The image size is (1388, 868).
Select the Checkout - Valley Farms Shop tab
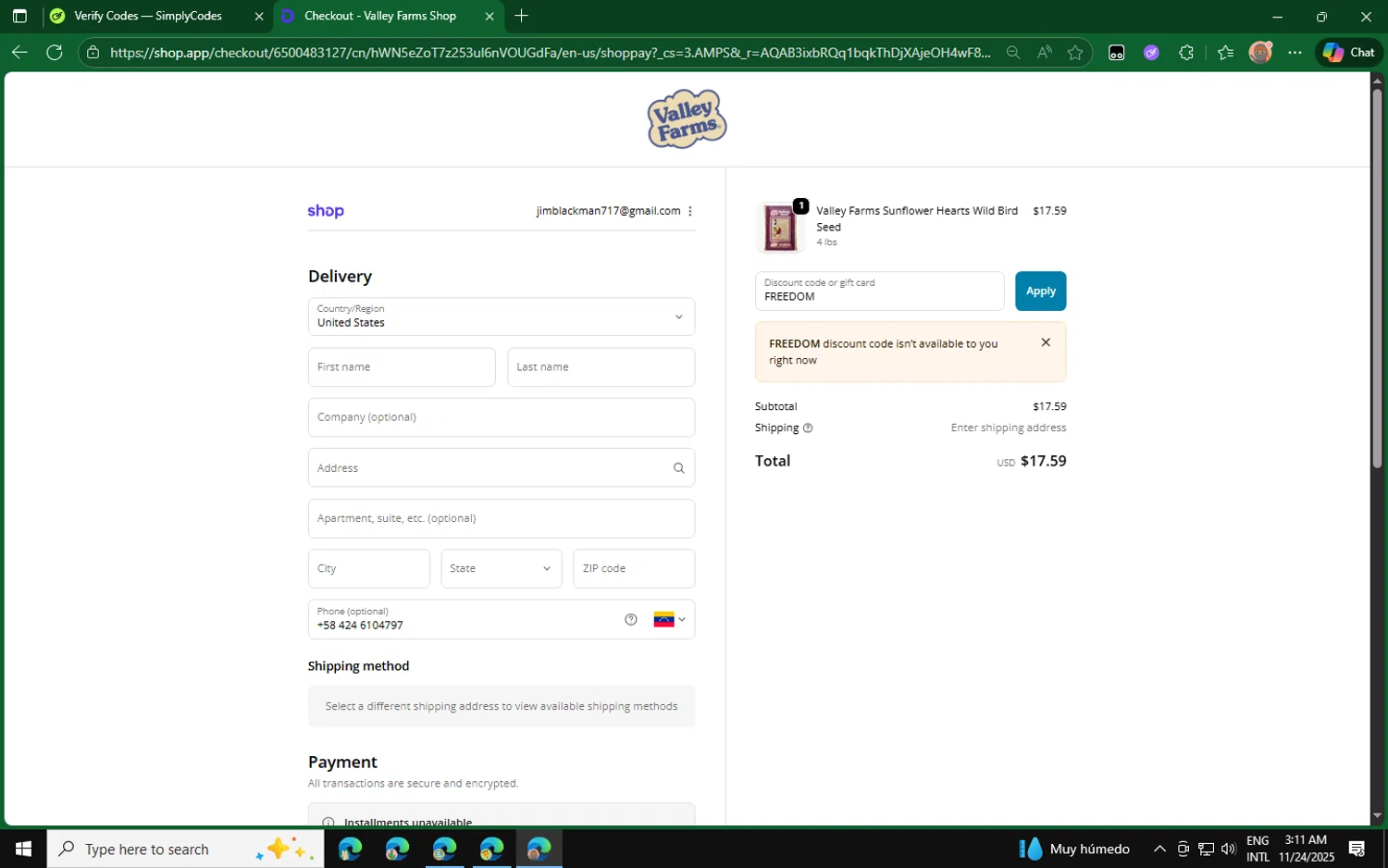[380, 16]
